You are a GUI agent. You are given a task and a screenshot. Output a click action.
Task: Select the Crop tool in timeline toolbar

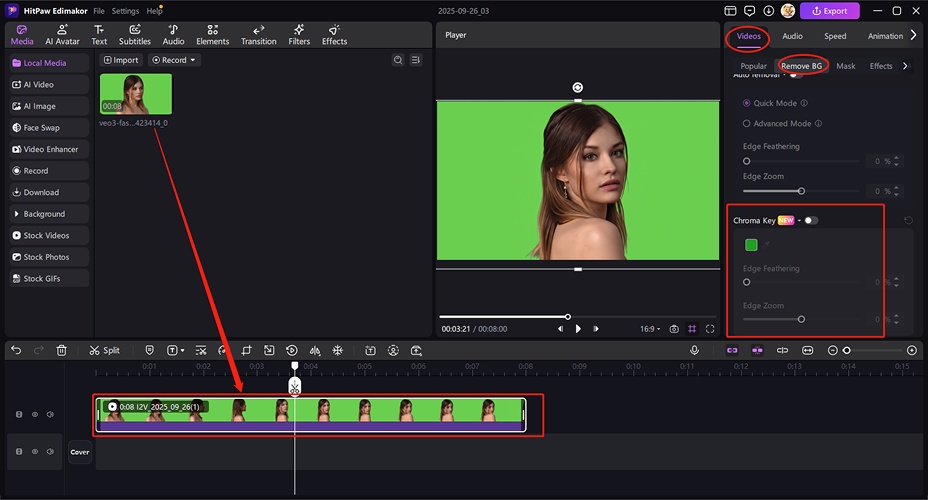246,350
